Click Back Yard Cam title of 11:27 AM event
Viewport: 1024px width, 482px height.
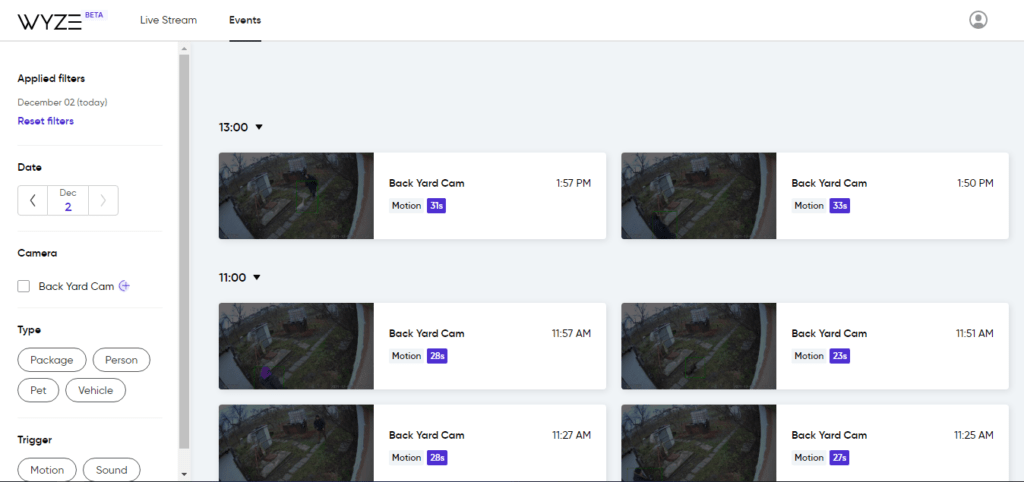tap(426, 435)
